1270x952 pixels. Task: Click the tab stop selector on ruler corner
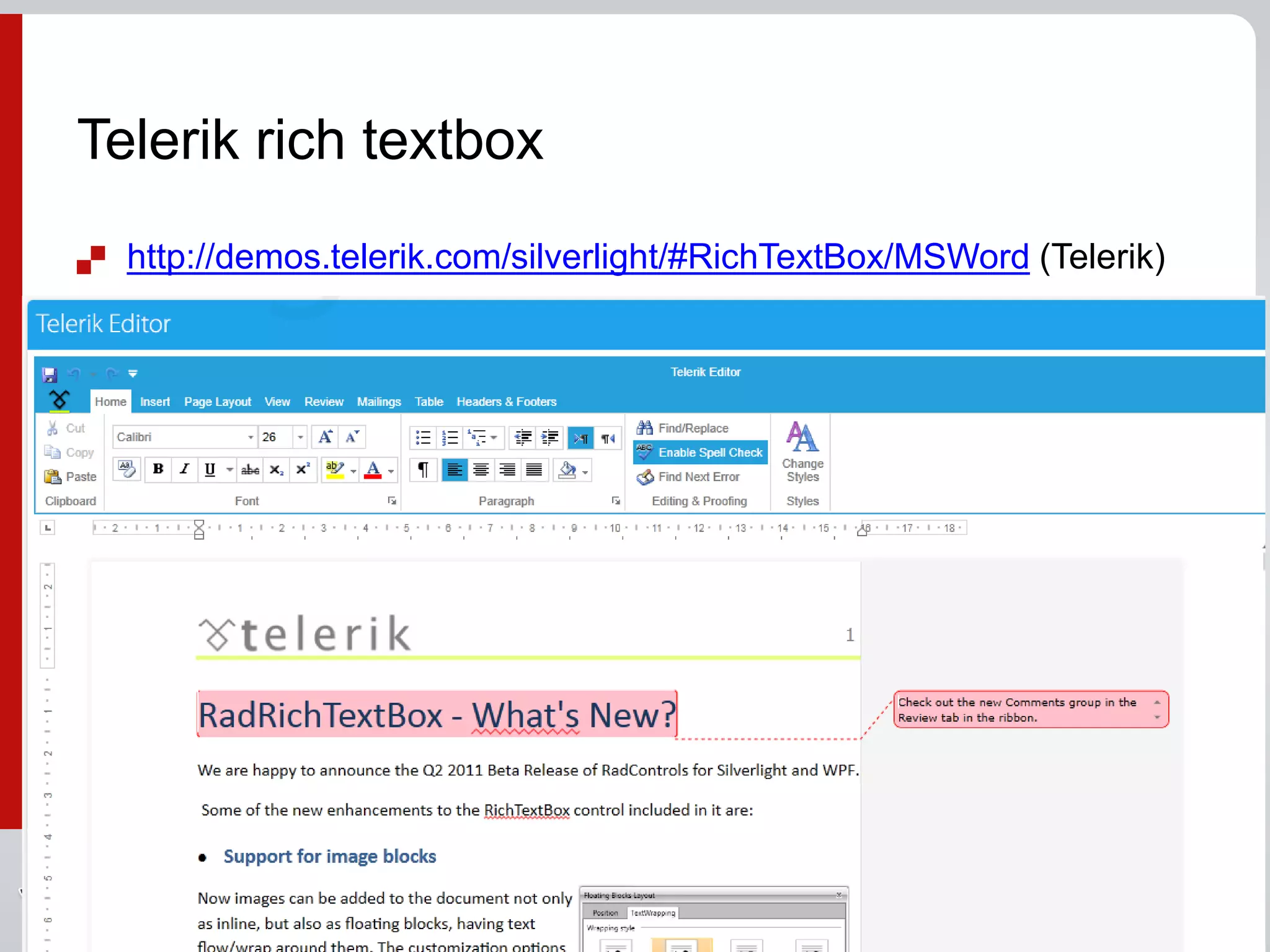tap(48, 527)
